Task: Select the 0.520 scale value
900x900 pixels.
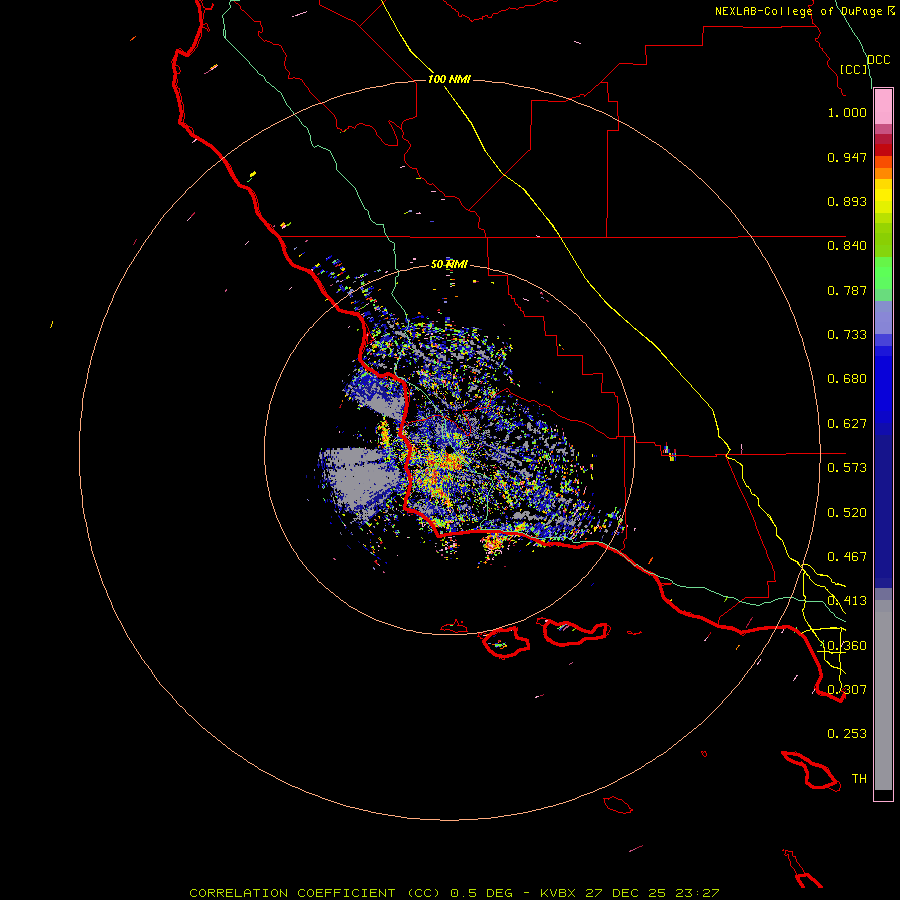Action: [847, 513]
